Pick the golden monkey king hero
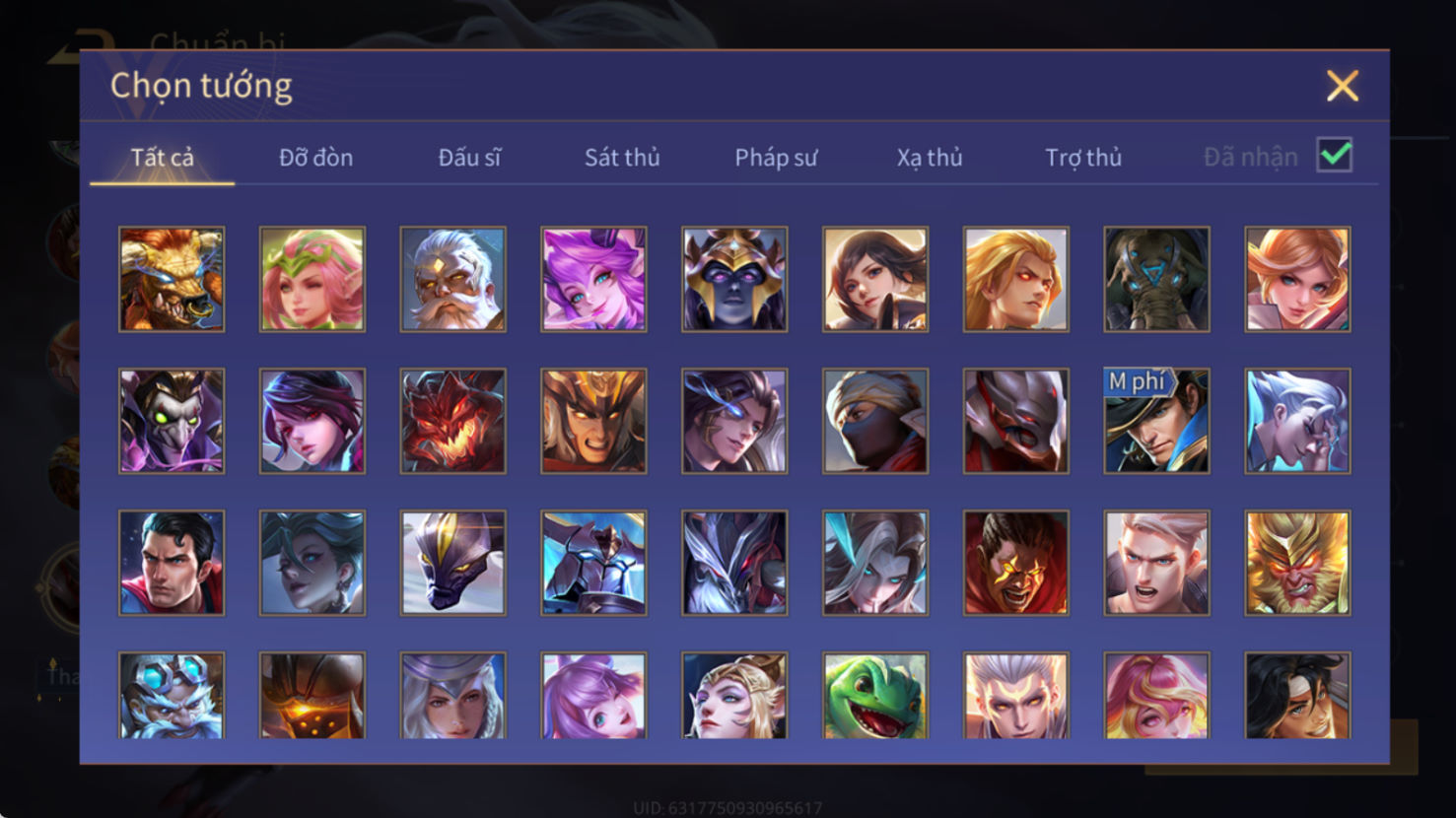The width and height of the screenshot is (1456, 818). 1297,563
